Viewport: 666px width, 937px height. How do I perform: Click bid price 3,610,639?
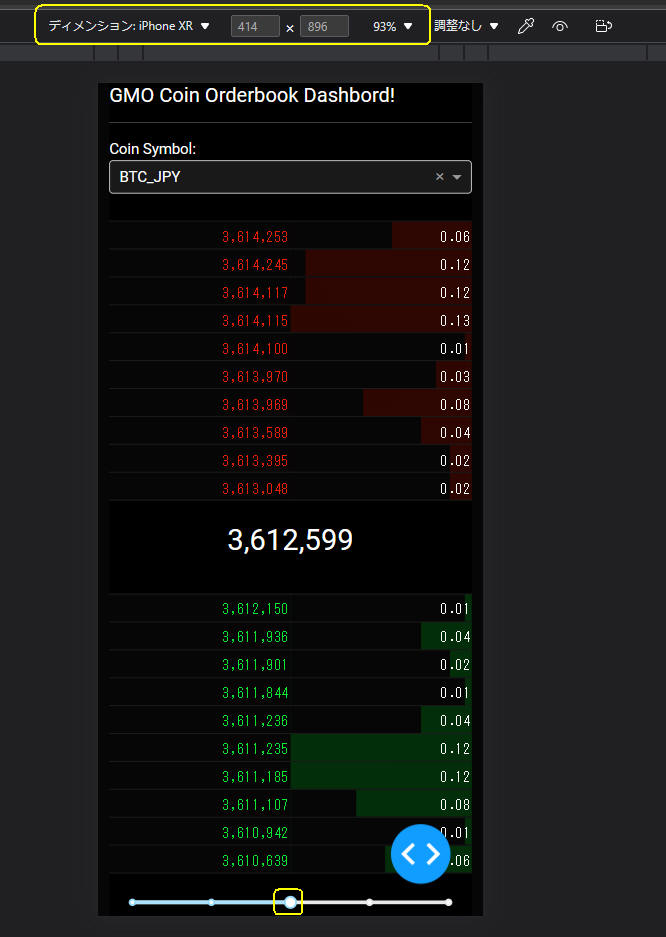255,861
